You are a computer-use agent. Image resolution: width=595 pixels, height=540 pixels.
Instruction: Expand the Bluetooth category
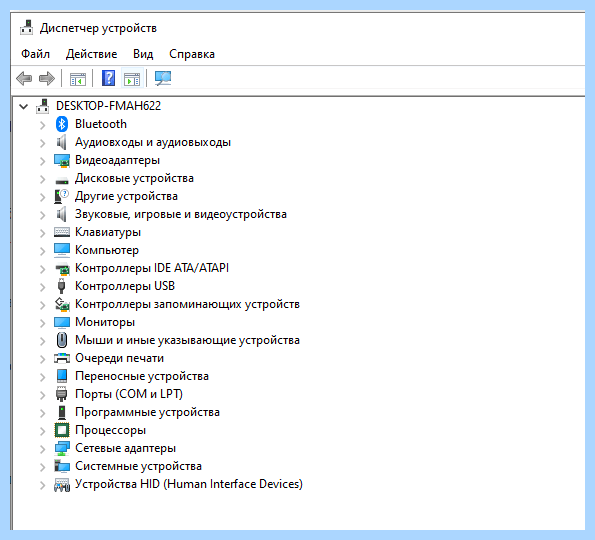click(42, 125)
